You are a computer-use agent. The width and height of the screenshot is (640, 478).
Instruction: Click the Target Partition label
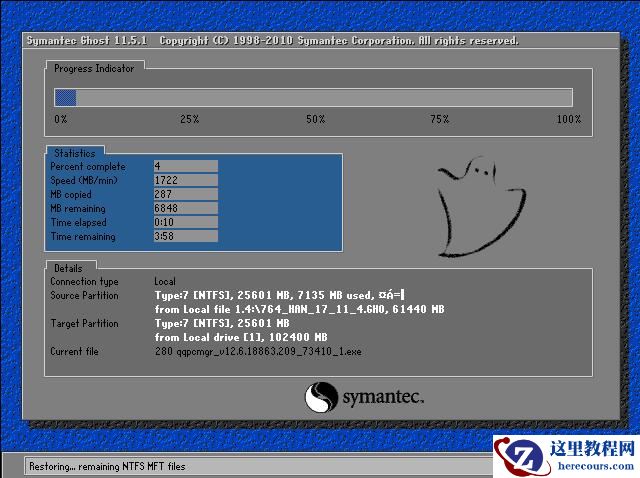[84, 323]
